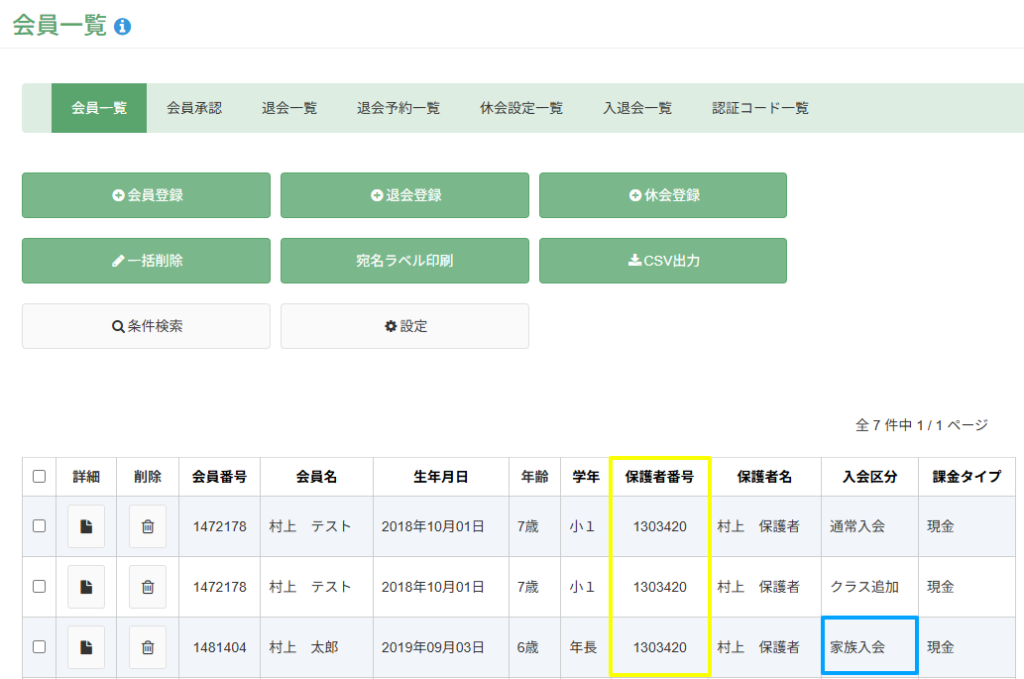1024x679 pixels.
Task: Click the 宛名ラベル印刷 button
Action: [404, 261]
